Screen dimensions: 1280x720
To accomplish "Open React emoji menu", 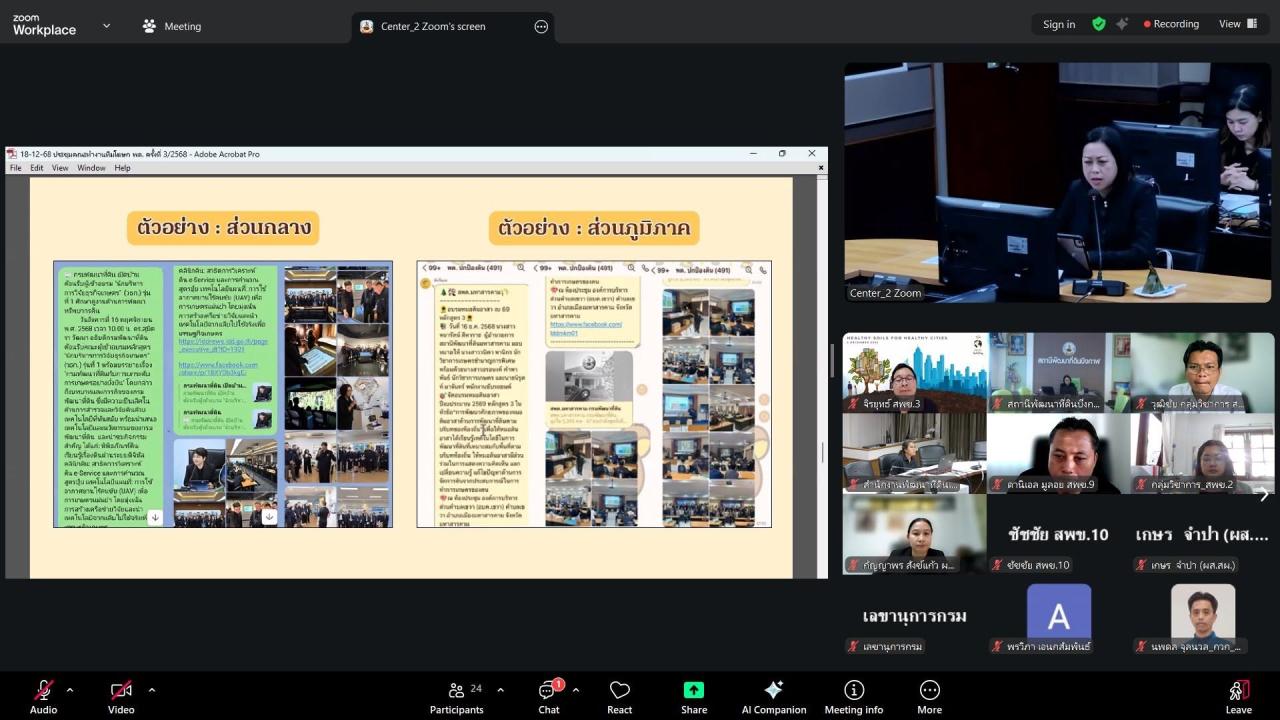I will click(x=620, y=696).
